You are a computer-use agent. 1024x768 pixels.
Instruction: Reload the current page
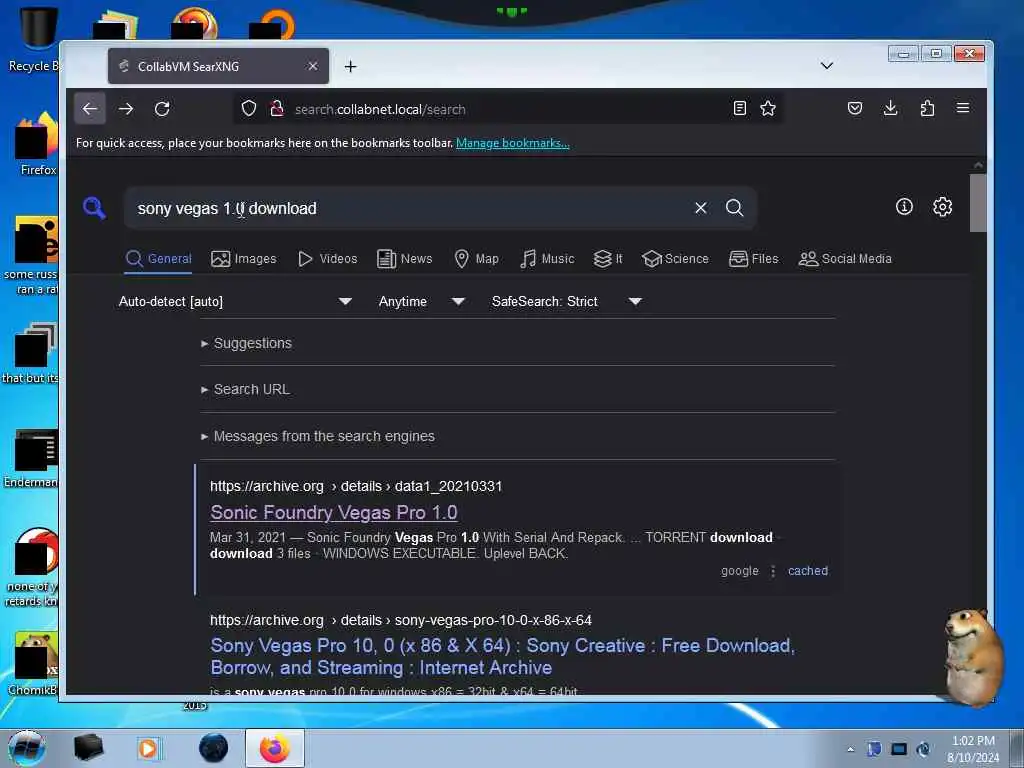[x=162, y=108]
